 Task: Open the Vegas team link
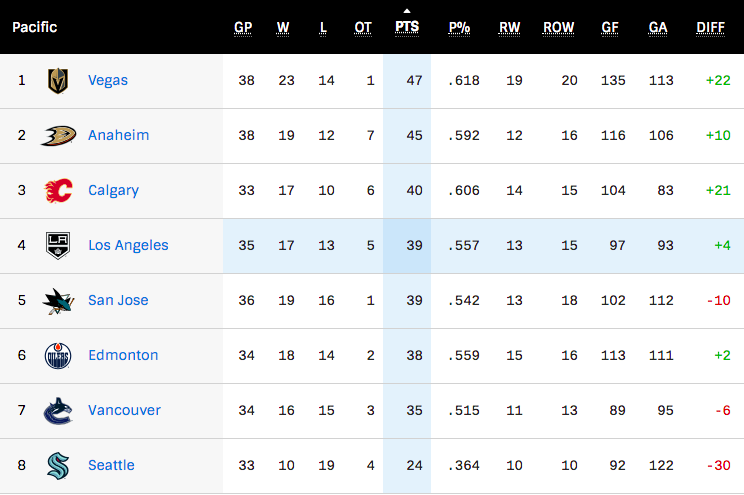pyautogui.click(x=108, y=80)
